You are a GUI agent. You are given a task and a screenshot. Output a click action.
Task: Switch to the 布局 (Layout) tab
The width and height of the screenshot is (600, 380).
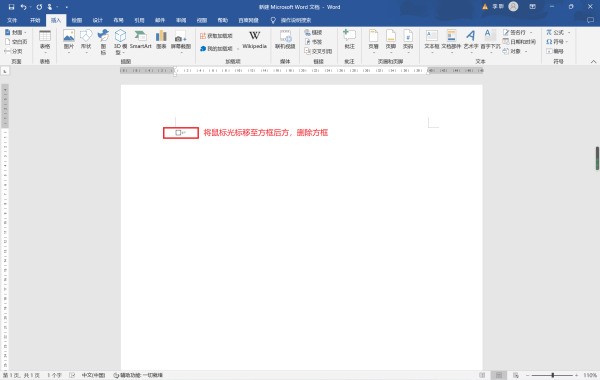tap(118, 20)
